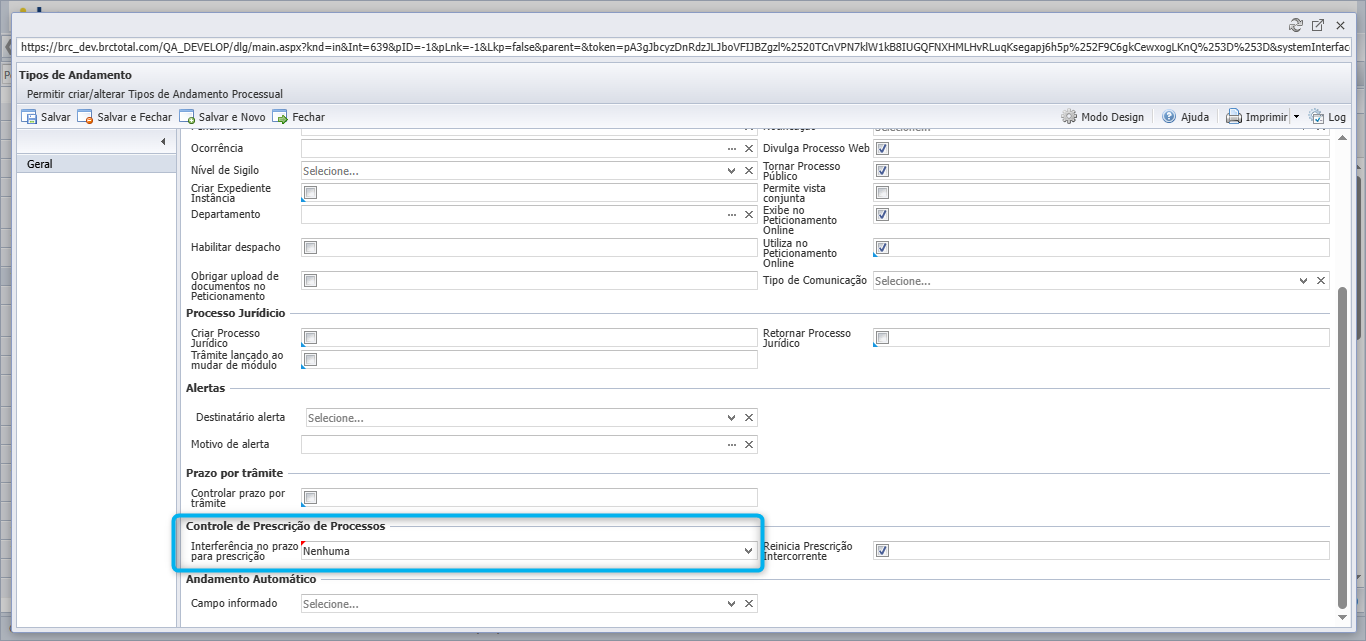Screen dimensions: 1366x641
Task: Uncheck Exibe no Peticionamento Online checkbox
Action: [x=882, y=215]
